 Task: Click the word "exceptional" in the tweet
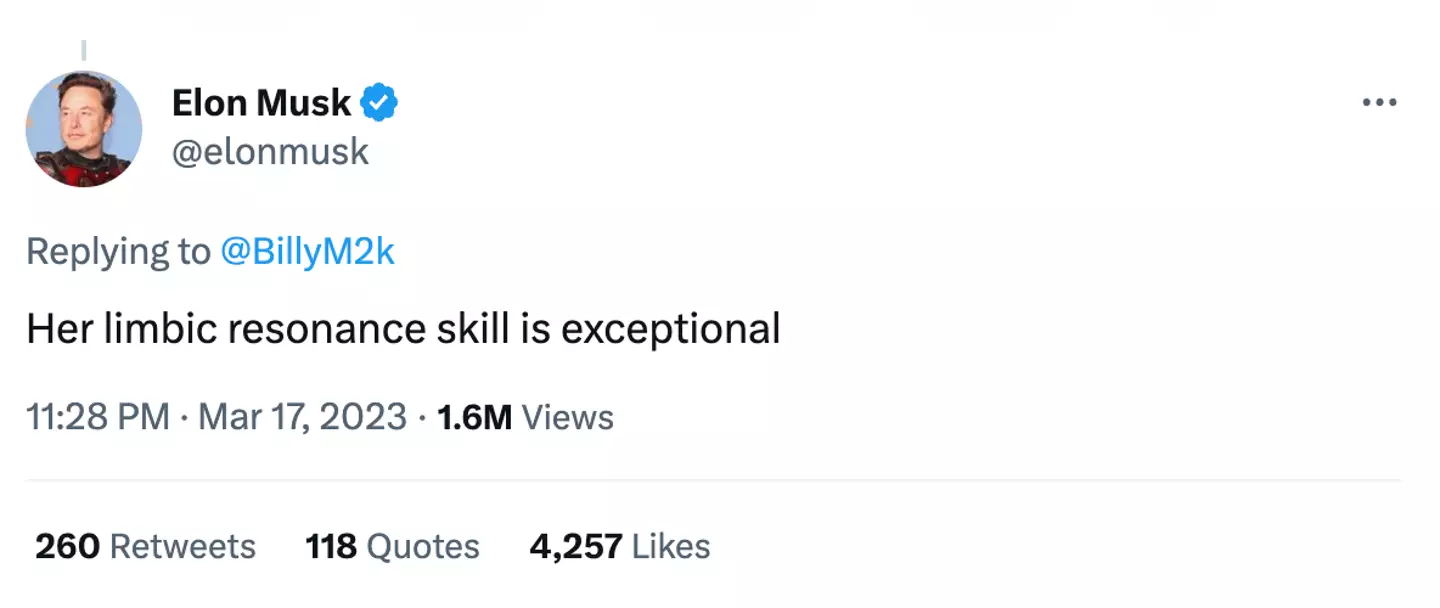[x=670, y=329]
